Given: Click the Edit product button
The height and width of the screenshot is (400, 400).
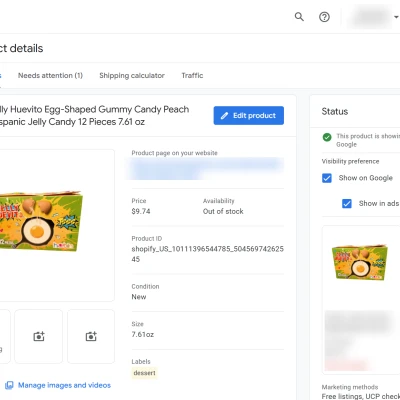Looking at the screenshot, I should click(x=249, y=116).
